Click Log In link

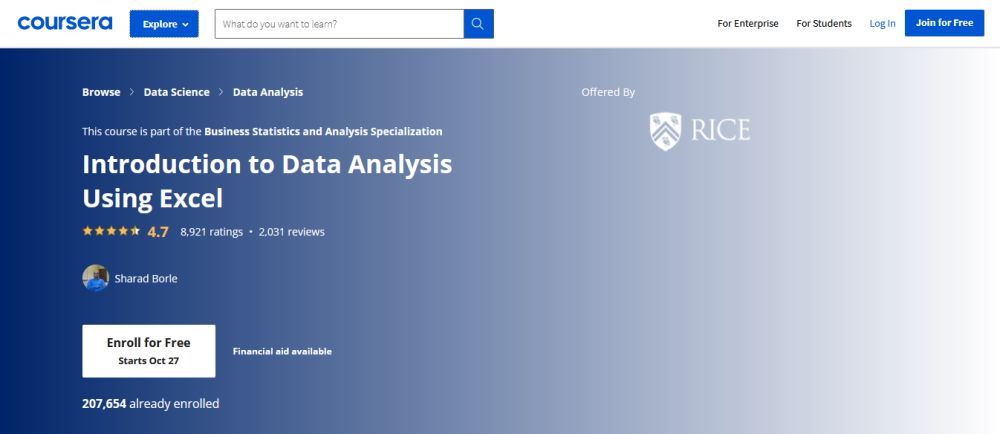[x=882, y=24]
